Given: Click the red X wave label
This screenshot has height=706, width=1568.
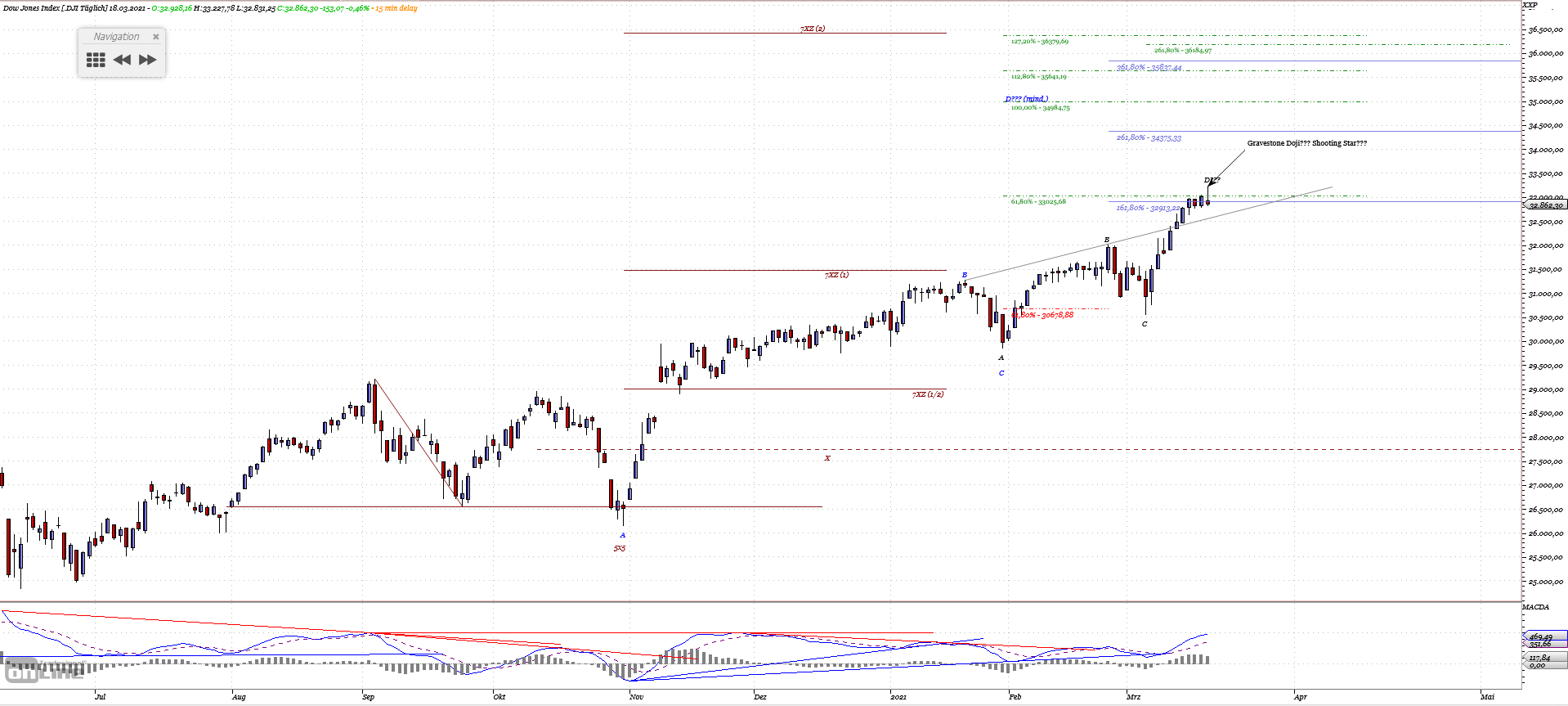Looking at the screenshot, I should click(827, 458).
